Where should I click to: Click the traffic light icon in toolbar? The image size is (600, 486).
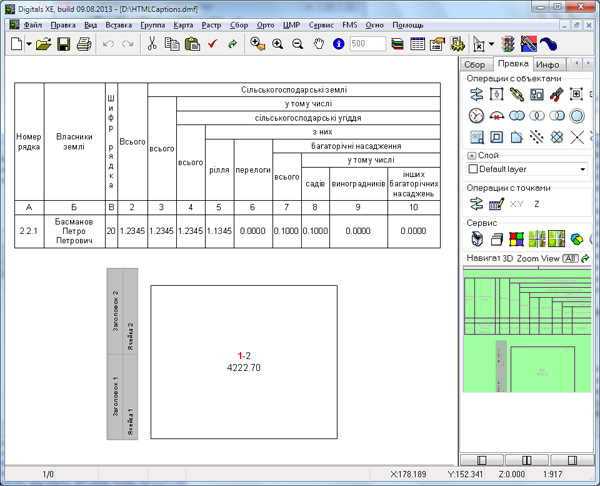pos(508,44)
